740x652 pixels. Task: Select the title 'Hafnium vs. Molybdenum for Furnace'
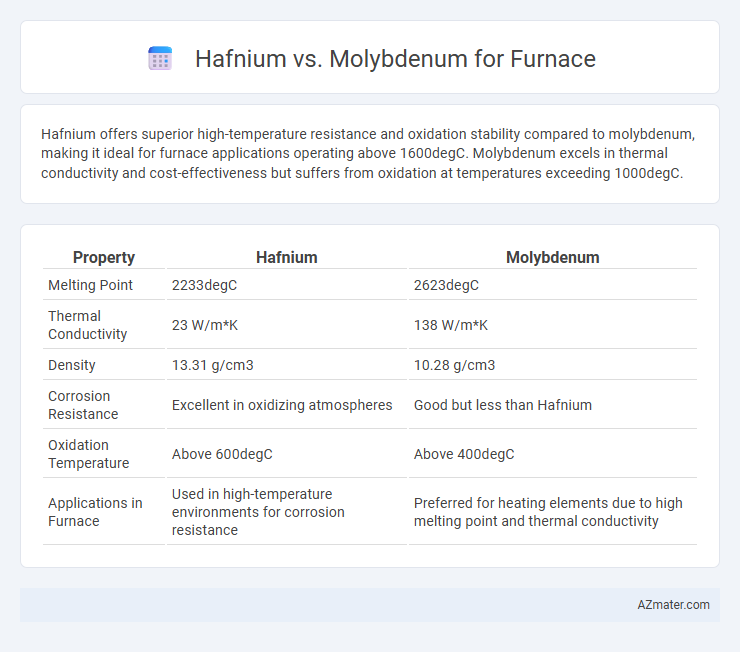[x=395, y=59]
